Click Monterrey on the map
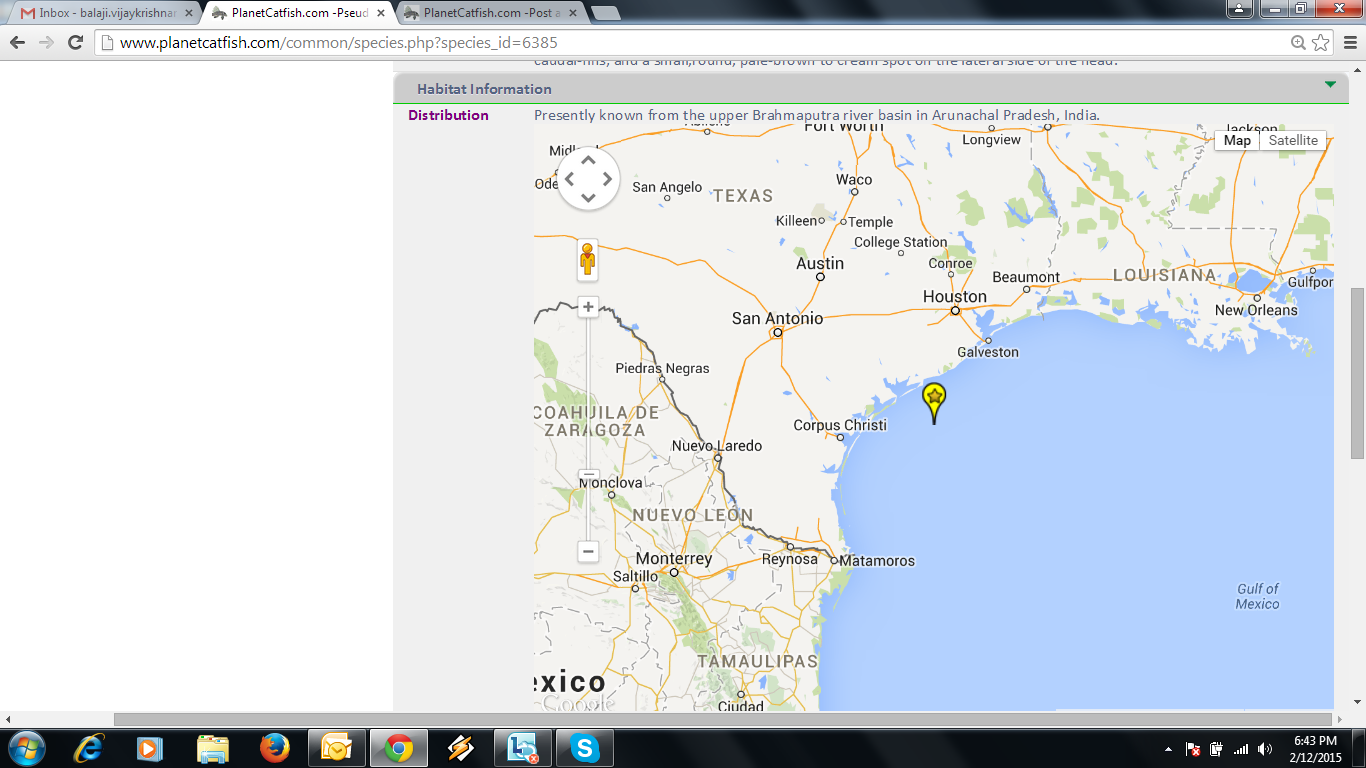Viewport: 1366px width, 768px height. (x=674, y=558)
